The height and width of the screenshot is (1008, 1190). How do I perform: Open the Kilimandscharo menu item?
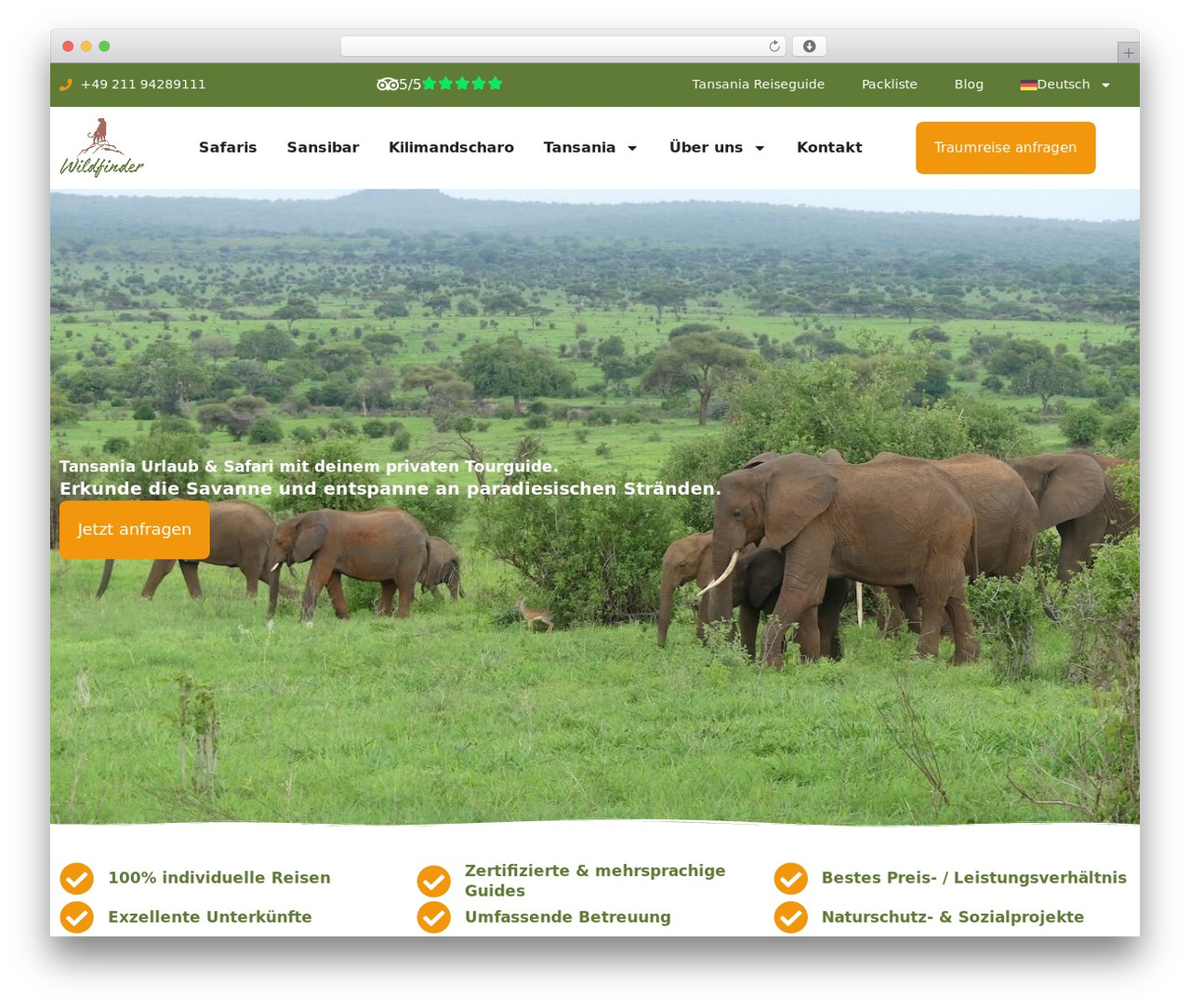coord(451,147)
